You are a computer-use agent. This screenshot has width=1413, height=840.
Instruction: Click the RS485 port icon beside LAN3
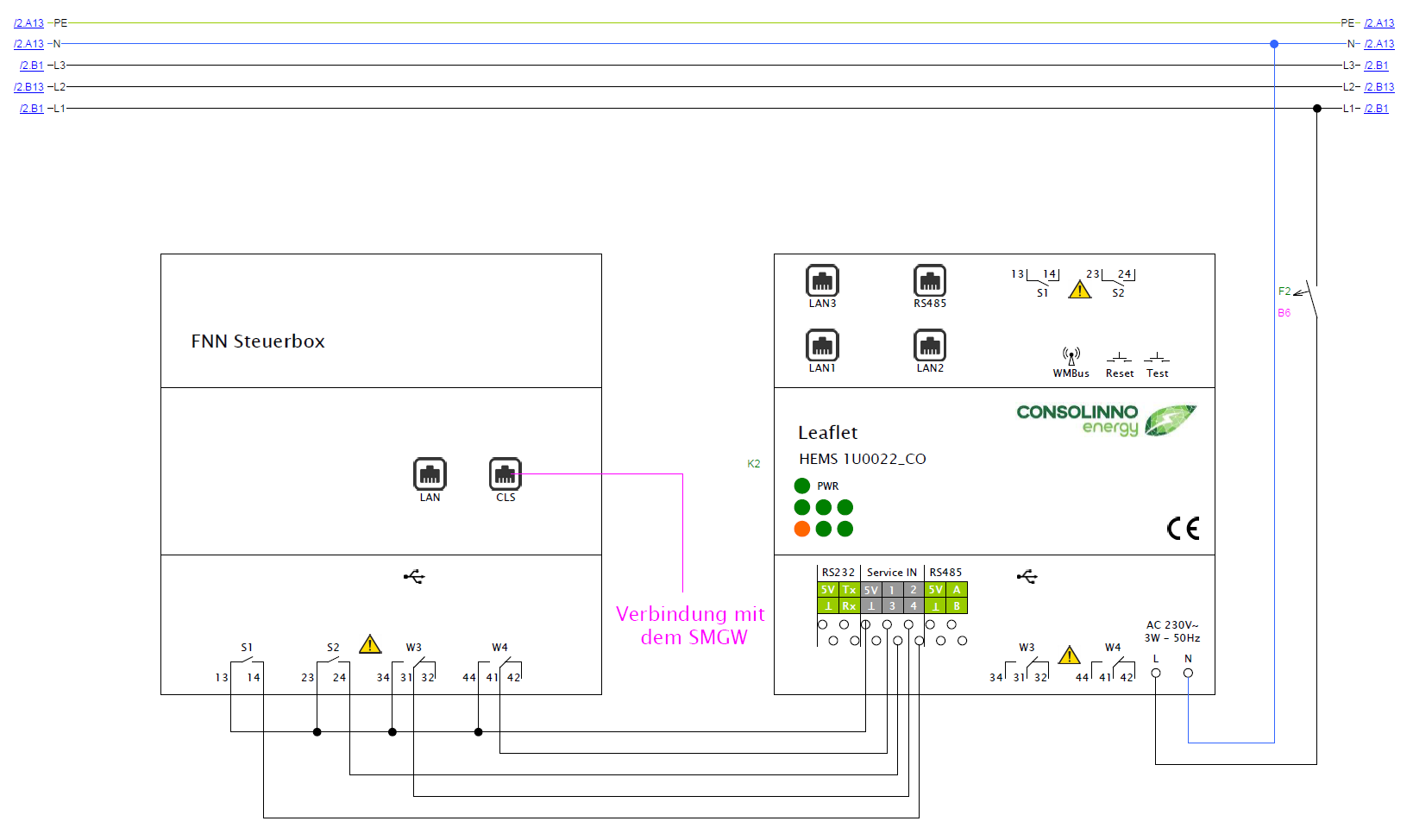pos(929,281)
